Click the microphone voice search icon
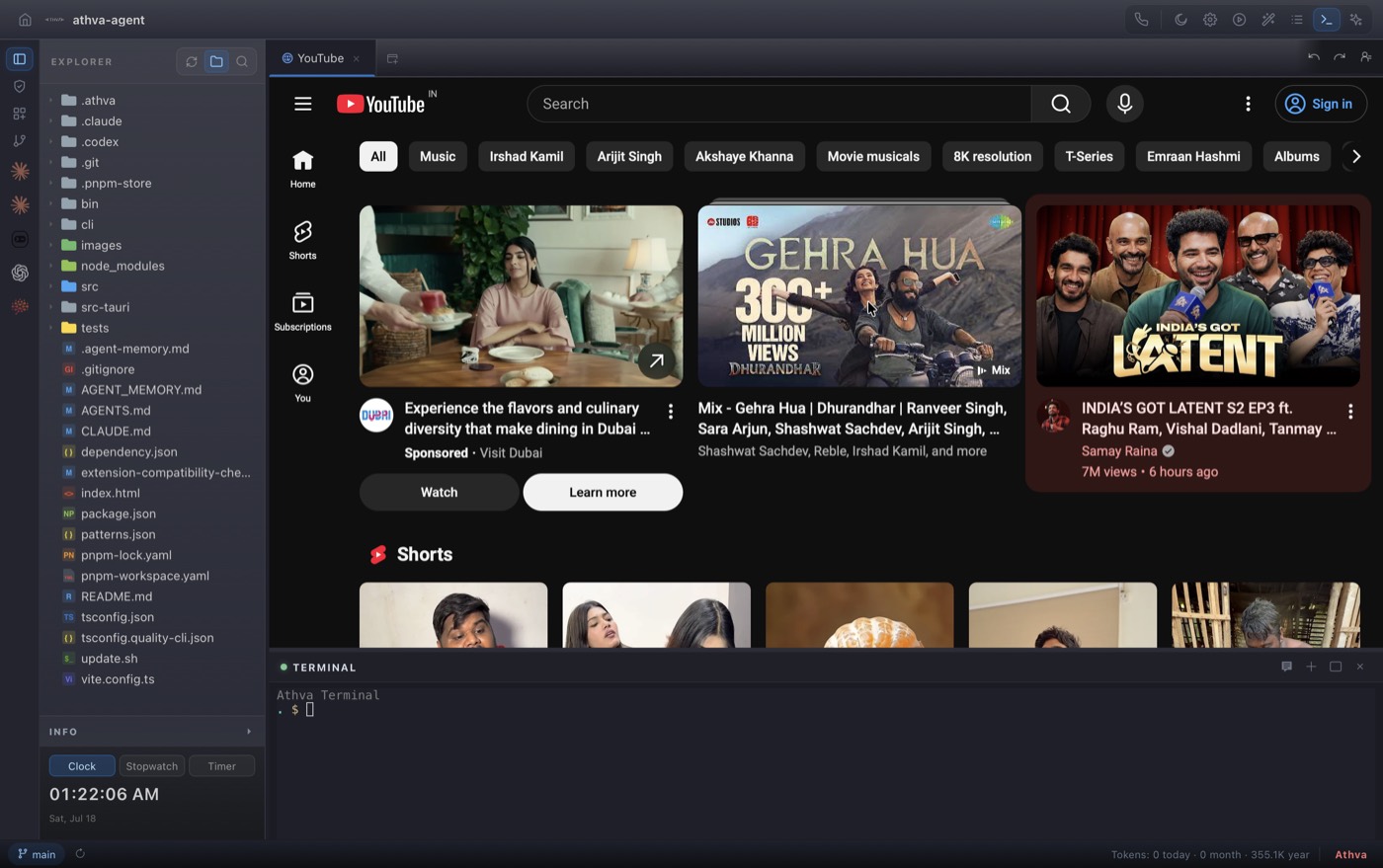 pos(1124,104)
